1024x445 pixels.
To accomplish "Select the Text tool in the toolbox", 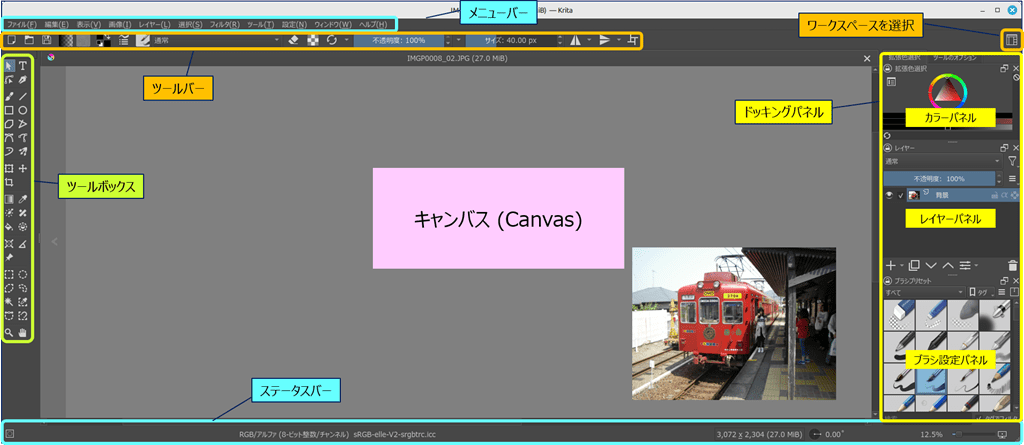I will pyautogui.click(x=23, y=66).
